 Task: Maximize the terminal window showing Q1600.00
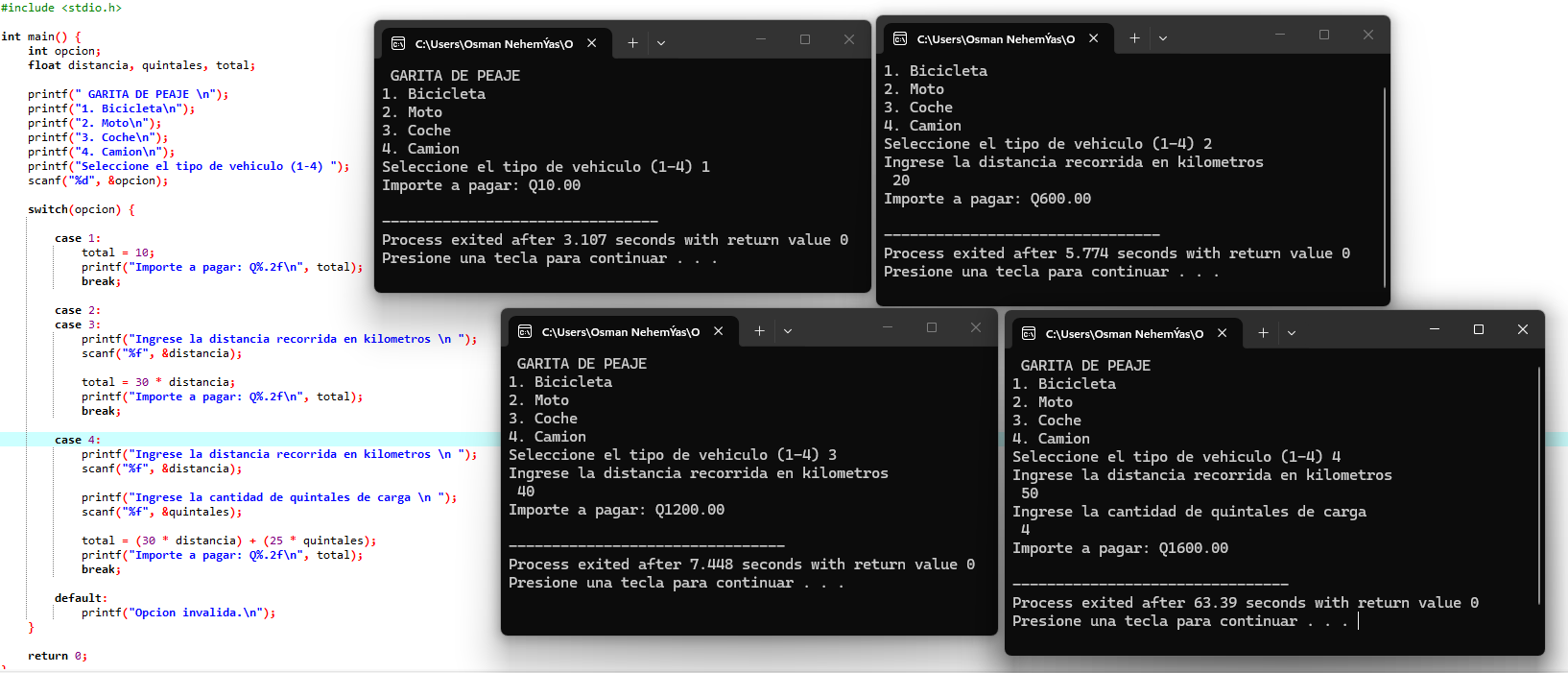pos(1479,329)
